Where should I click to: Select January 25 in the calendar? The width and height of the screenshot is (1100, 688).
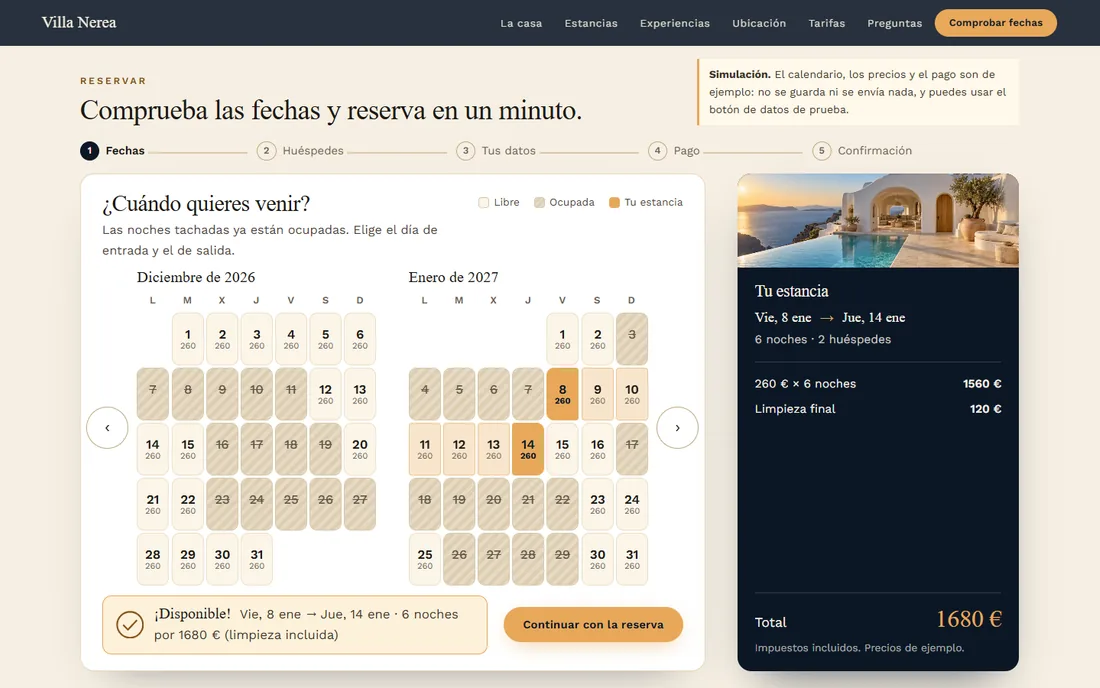pos(424,559)
